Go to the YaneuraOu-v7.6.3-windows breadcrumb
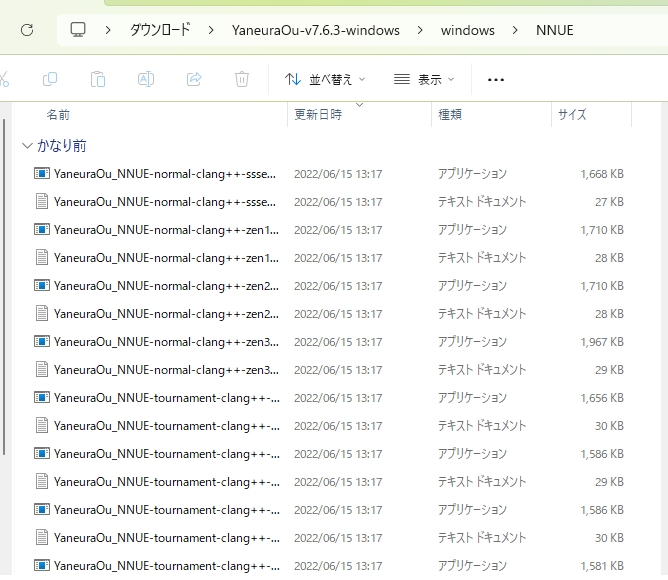668x580 pixels. (316, 30)
